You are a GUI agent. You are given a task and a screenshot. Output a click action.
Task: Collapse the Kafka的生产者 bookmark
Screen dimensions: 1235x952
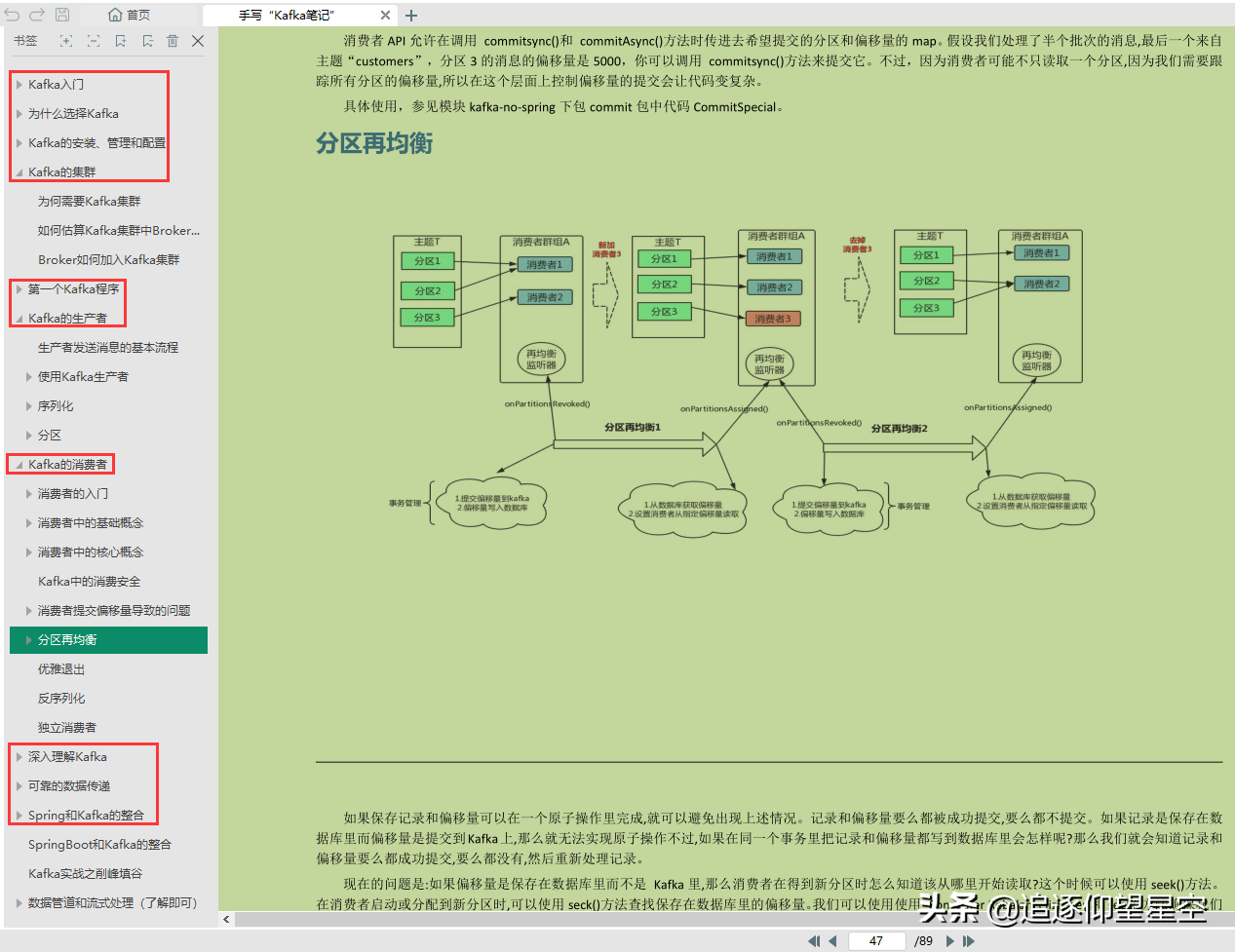pyautogui.click(x=19, y=319)
